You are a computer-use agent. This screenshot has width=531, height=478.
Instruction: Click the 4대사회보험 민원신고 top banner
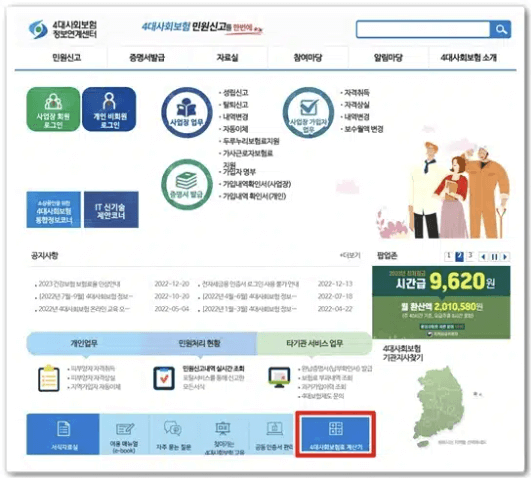[x=202, y=27]
